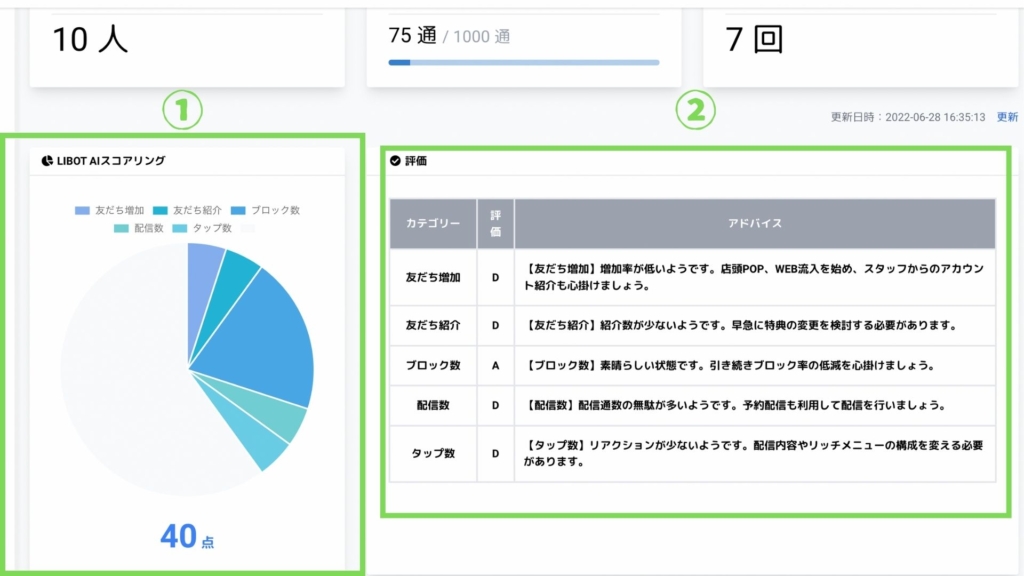
Task: Click the checkmark icon beside 評価 heading
Action: (395, 160)
